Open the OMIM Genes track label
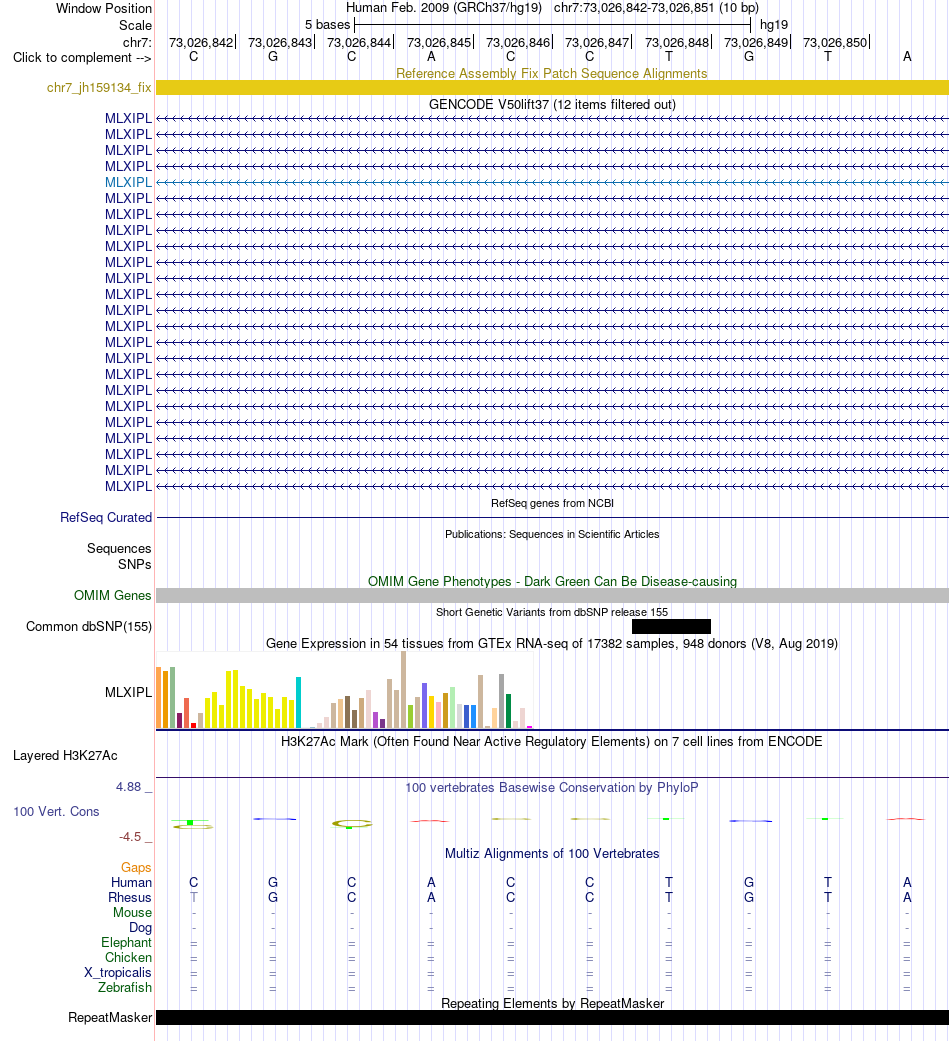 point(113,596)
